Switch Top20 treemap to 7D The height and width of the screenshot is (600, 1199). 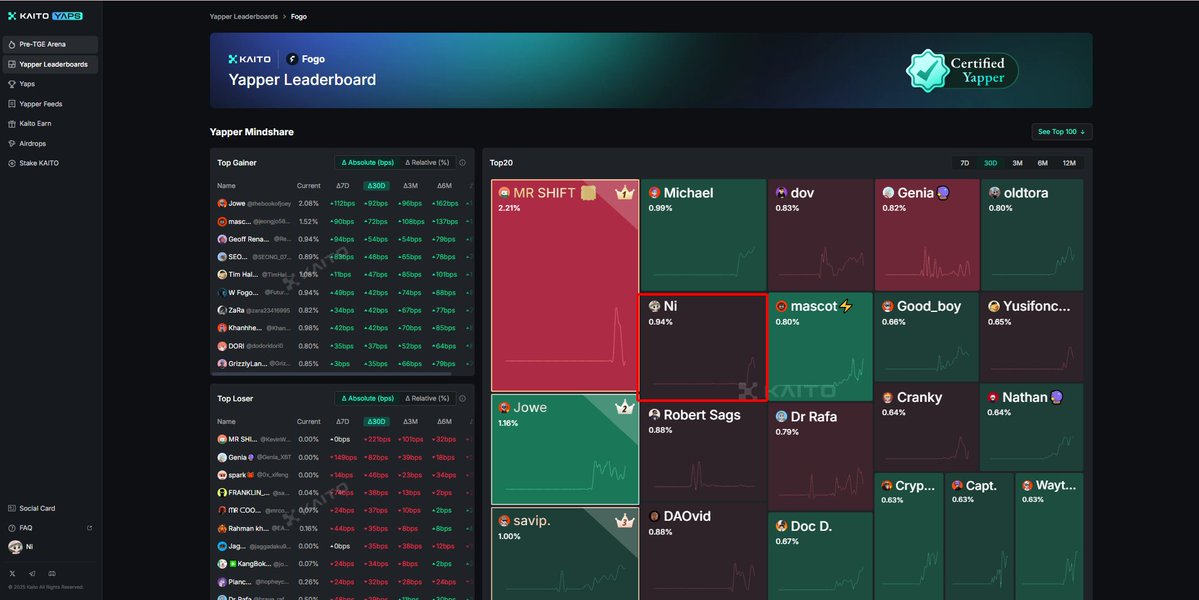(x=964, y=163)
